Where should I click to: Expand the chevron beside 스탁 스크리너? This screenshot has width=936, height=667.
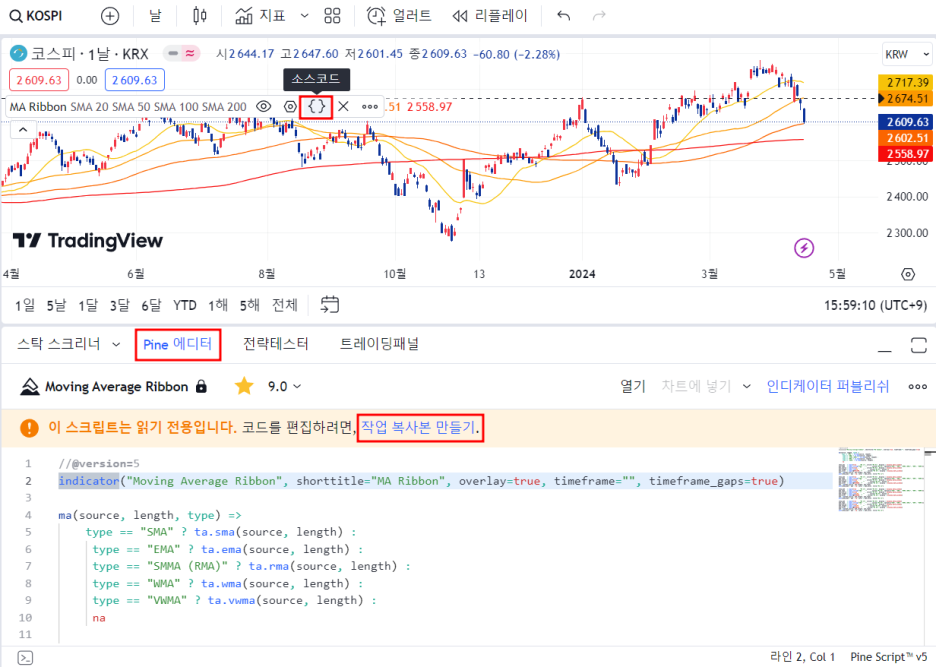coord(116,345)
